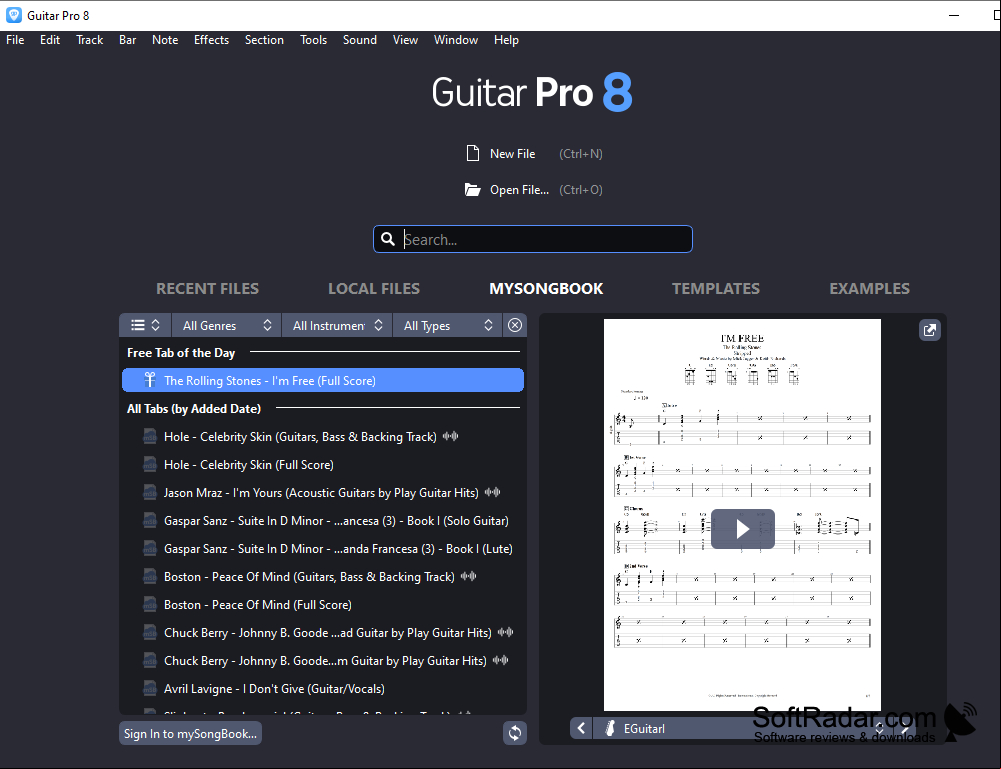The width and height of the screenshot is (1001, 769).
Task: Select Jason Mraz - I'm Yours tab
Action: [x=322, y=493]
